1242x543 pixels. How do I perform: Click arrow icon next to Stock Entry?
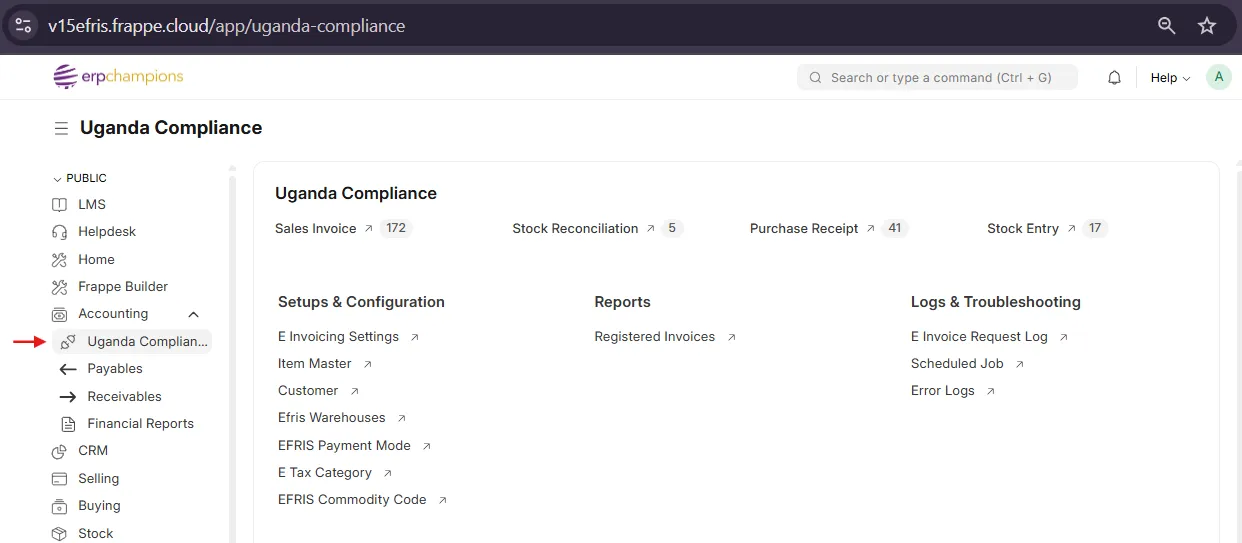(x=1071, y=229)
